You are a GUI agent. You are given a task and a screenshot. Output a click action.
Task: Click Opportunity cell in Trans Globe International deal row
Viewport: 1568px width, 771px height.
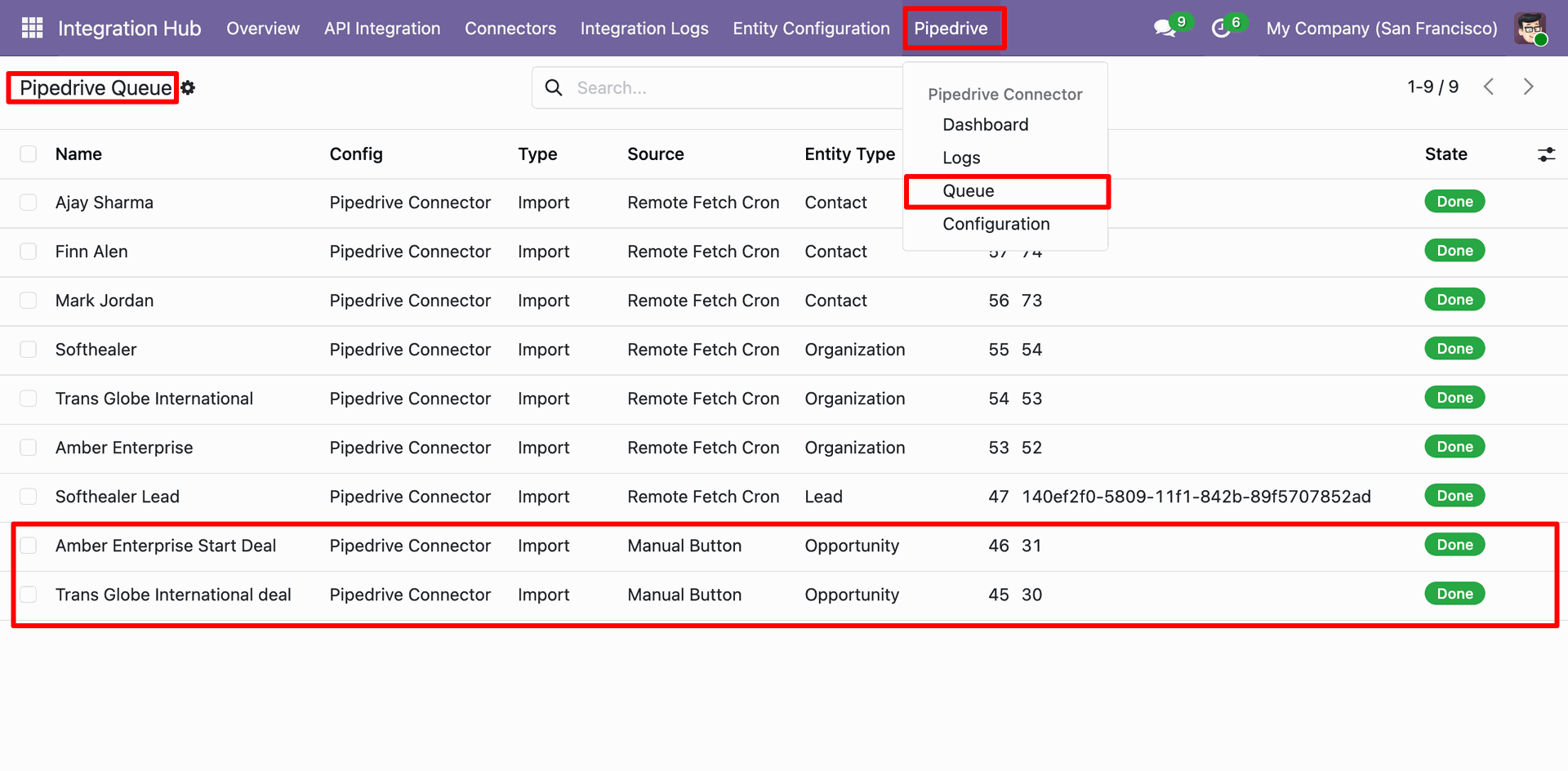[x=852, y=595]
